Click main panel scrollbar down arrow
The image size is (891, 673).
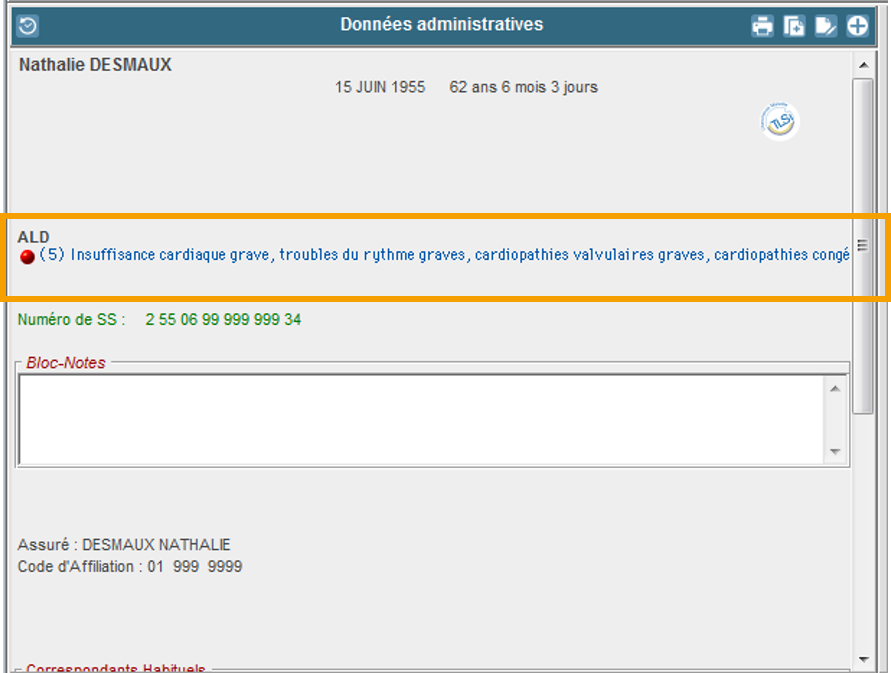(x=862, y=659)
